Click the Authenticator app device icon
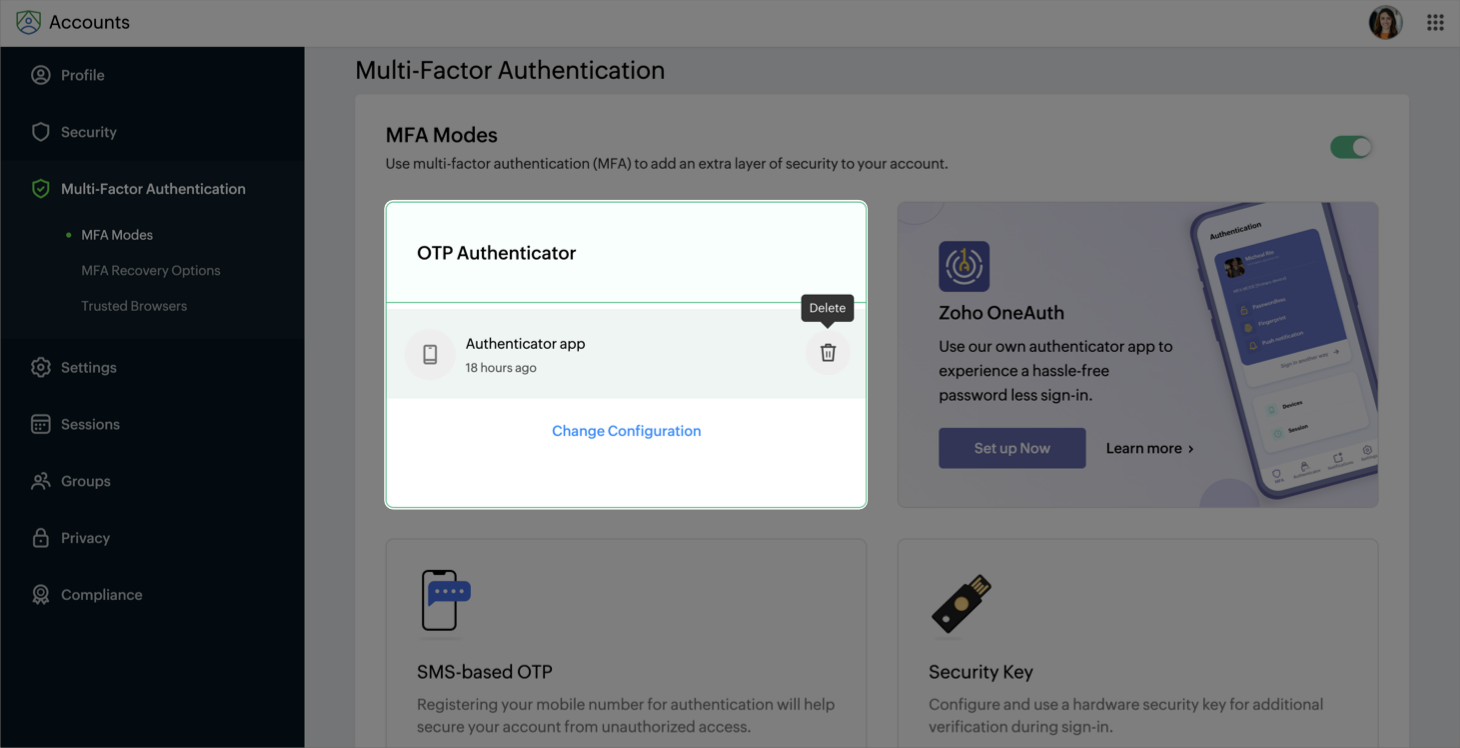 (x=430, y=354)
